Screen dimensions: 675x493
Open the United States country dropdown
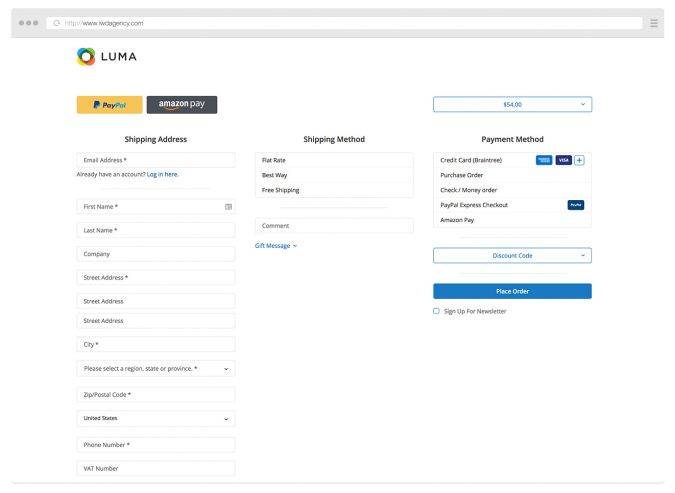point(156,419)
